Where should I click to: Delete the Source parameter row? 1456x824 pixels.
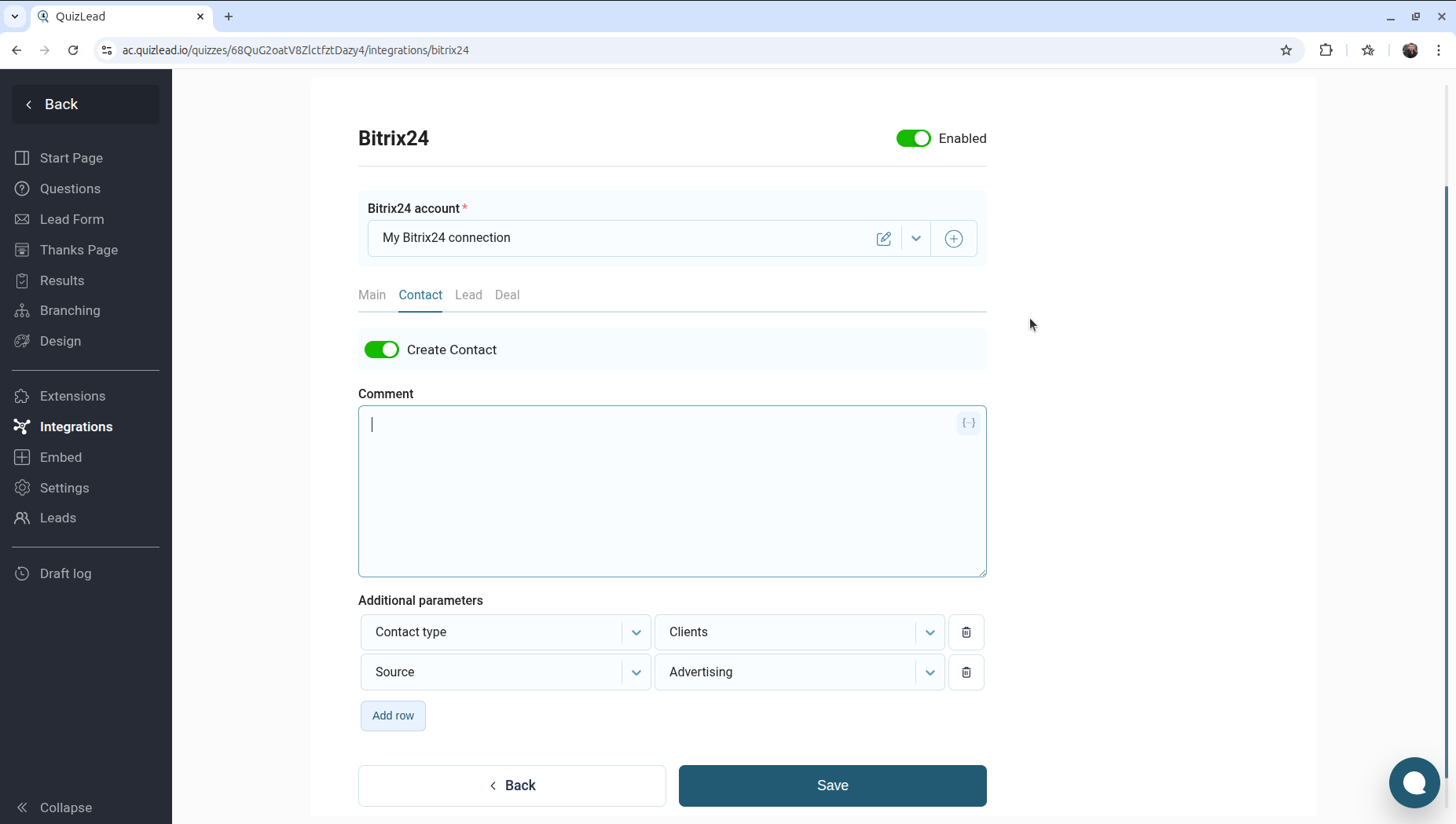pos(966,672)
